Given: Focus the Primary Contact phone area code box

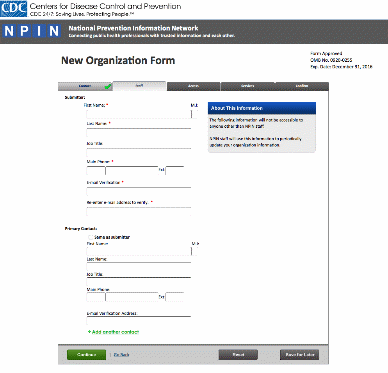Looking at the screenshot, I should [x=96, y=297].
